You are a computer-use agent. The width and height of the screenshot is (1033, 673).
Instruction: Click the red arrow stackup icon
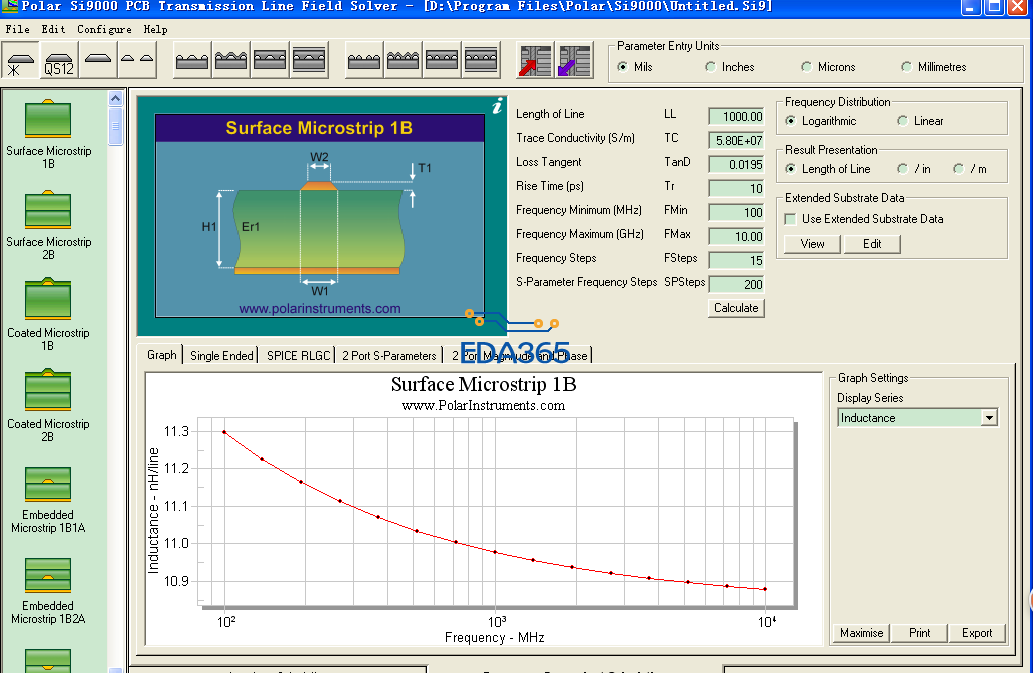tap(535, 61)
